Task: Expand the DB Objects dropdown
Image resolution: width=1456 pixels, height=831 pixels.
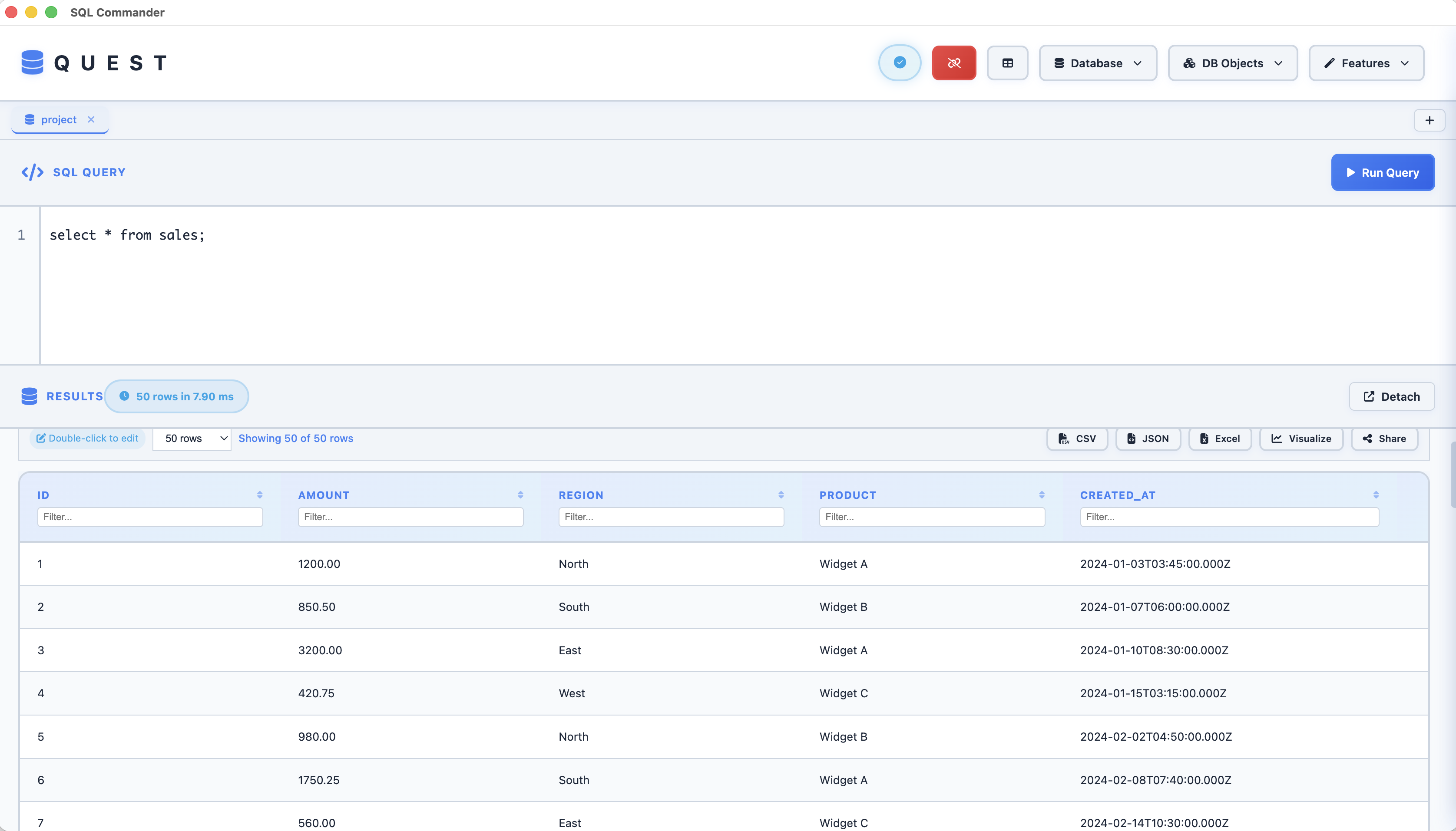Action: point(1233,63)
